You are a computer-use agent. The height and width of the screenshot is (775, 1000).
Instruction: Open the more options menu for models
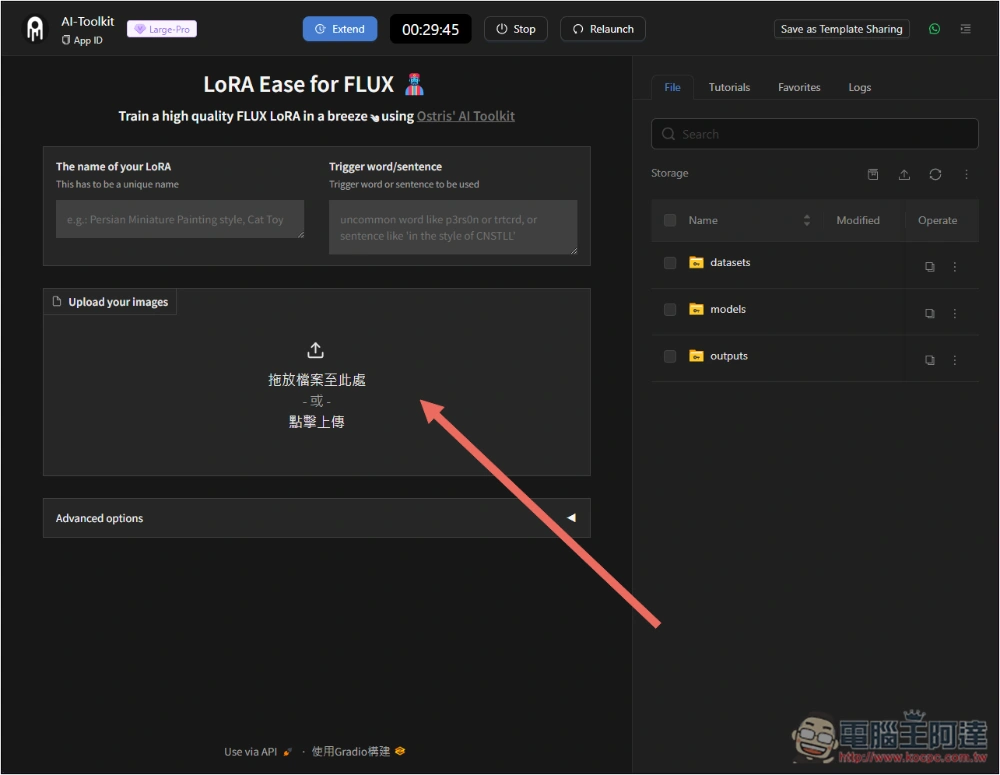(x=954, y=313)
